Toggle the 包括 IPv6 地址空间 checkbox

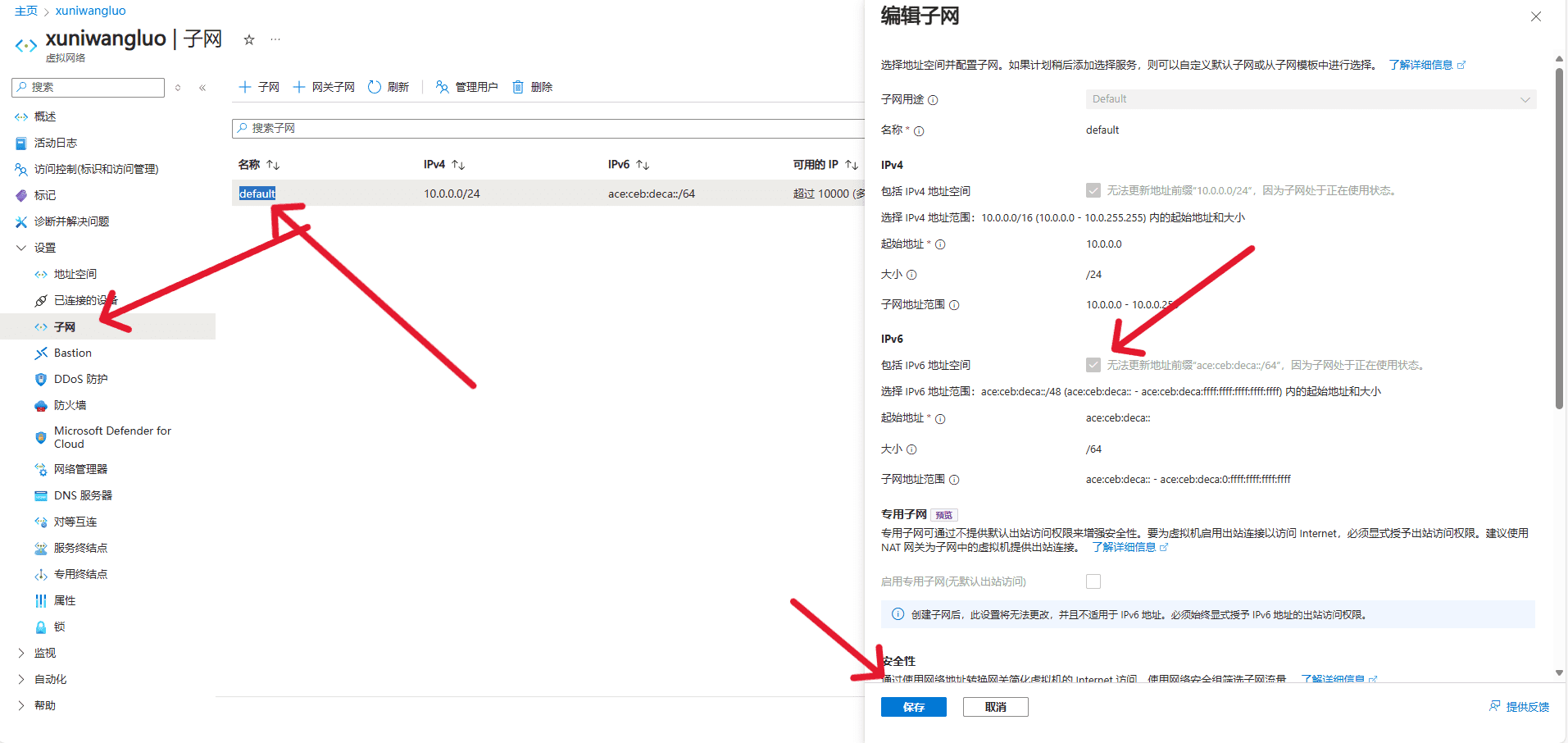pyautogui.click(x=1093, y=365)
